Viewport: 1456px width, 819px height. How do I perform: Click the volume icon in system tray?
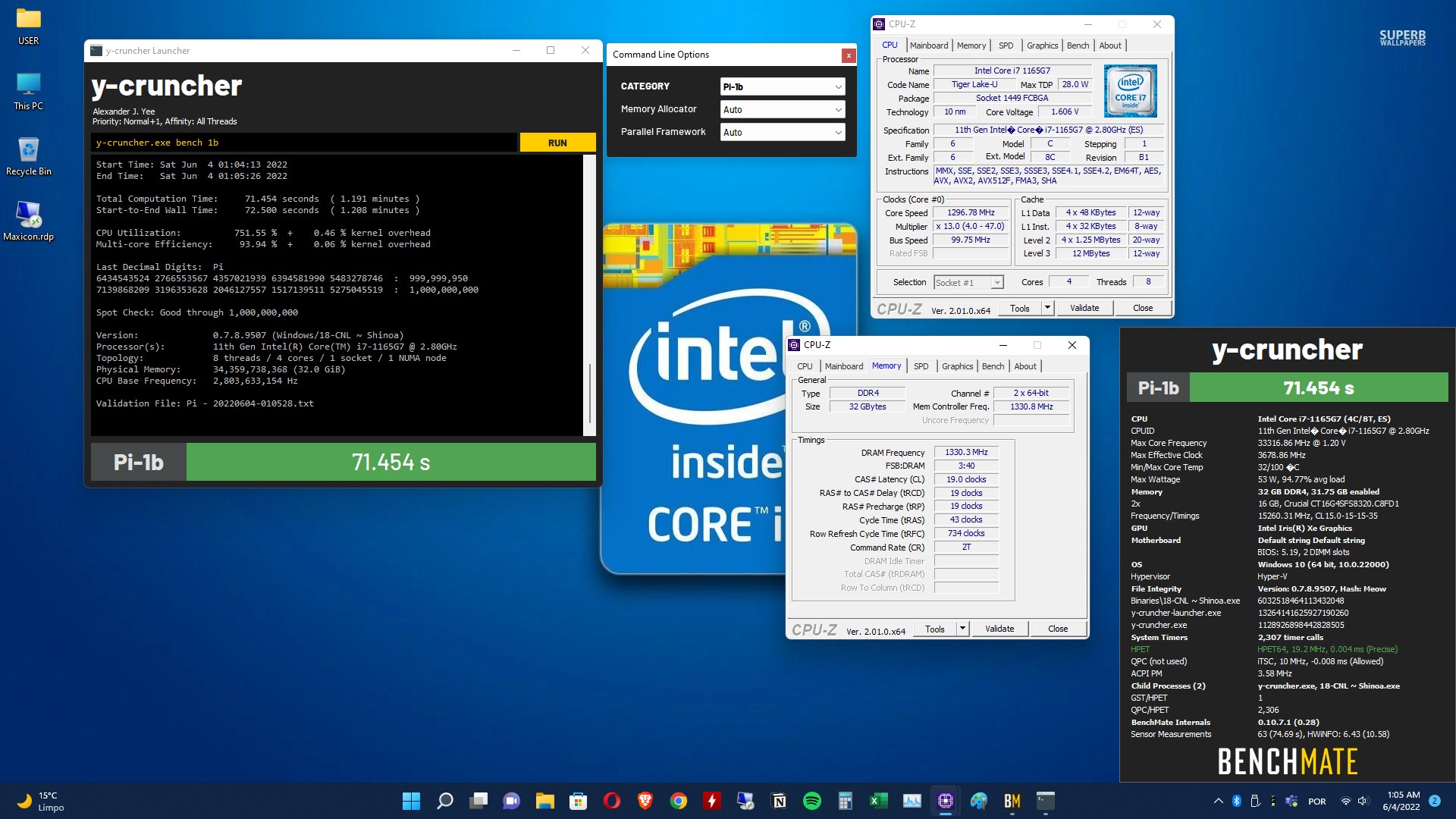(1363, 801)
